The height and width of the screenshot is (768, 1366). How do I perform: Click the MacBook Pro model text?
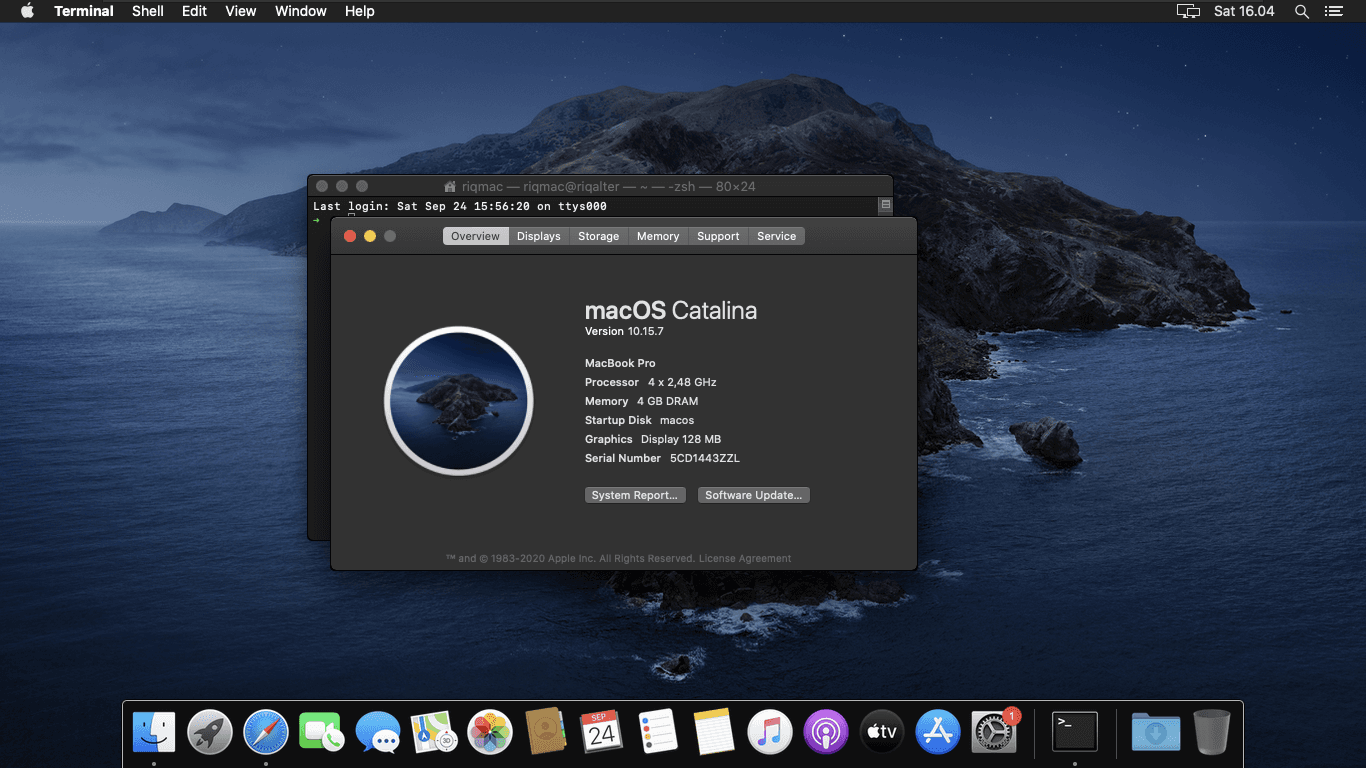pyautogui.click(x=620, y=363)
